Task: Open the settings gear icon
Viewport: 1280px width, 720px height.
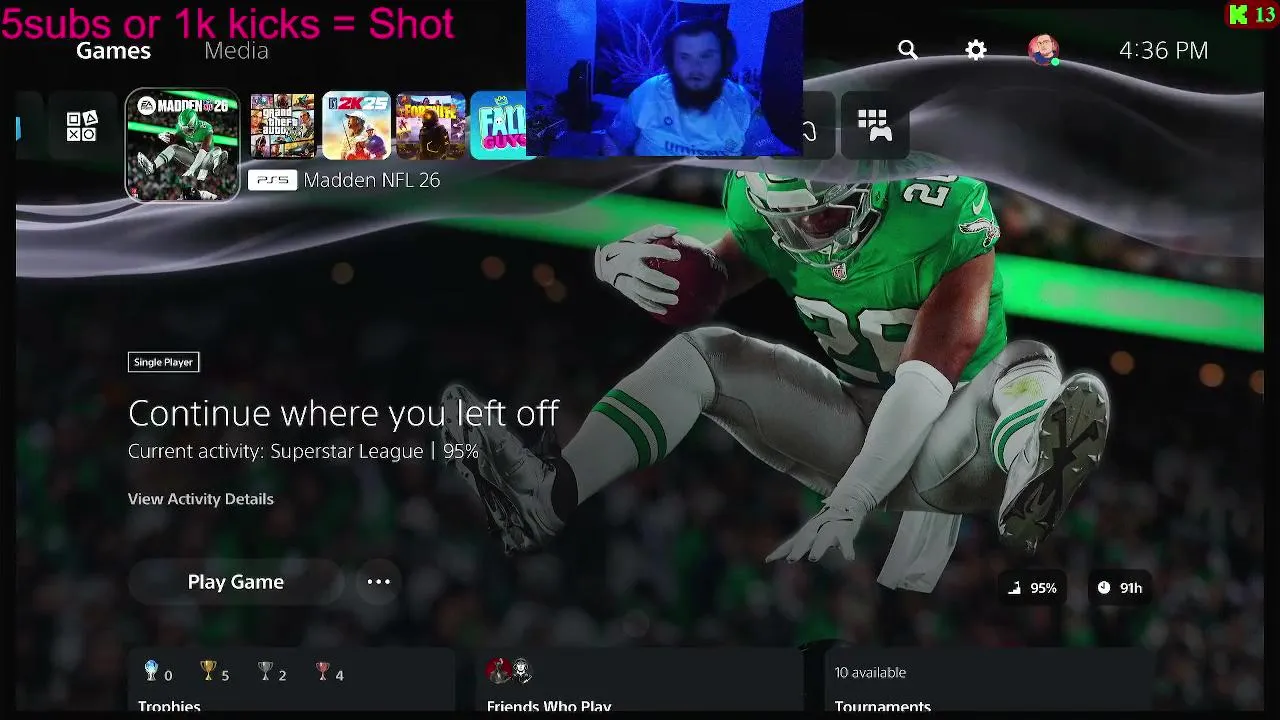Action: coord(976,50)
